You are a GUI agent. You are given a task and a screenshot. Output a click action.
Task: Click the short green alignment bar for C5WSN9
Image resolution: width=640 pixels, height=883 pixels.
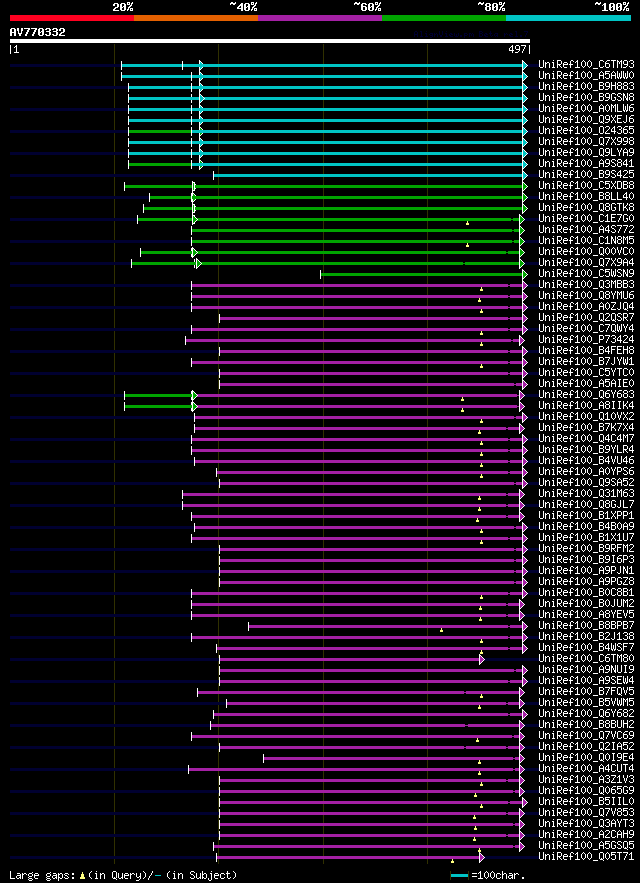pos(423,274)
